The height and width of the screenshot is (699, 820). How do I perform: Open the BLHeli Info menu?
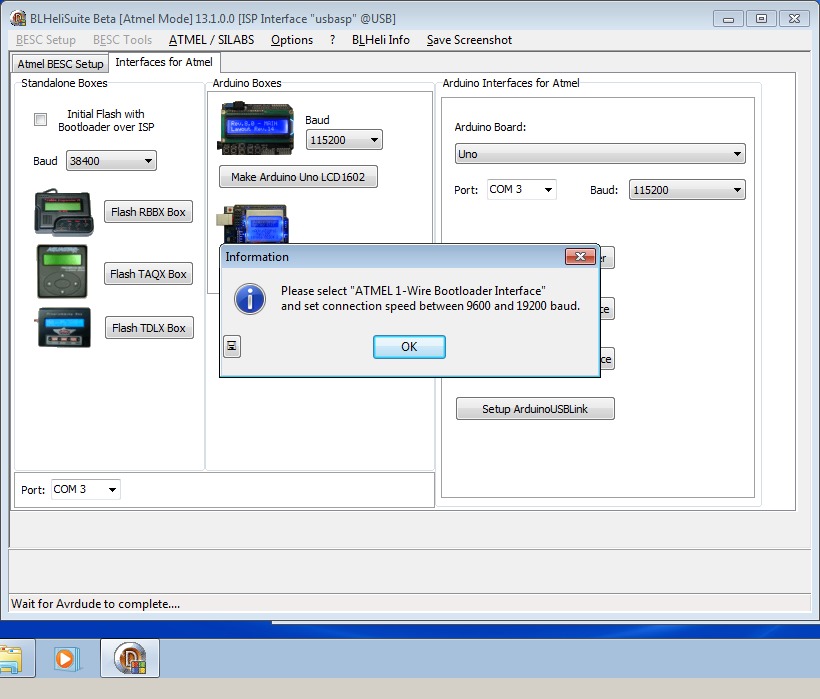click(381, 40)
